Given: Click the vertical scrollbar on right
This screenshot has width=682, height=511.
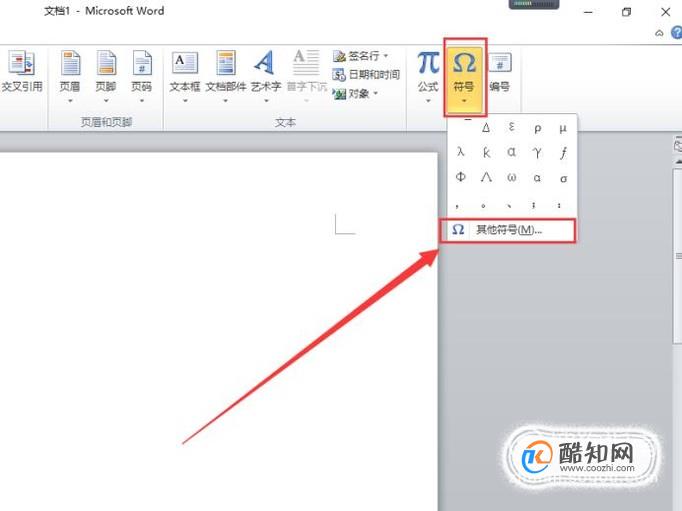Looking at the screenshot, I should point(678,255).
